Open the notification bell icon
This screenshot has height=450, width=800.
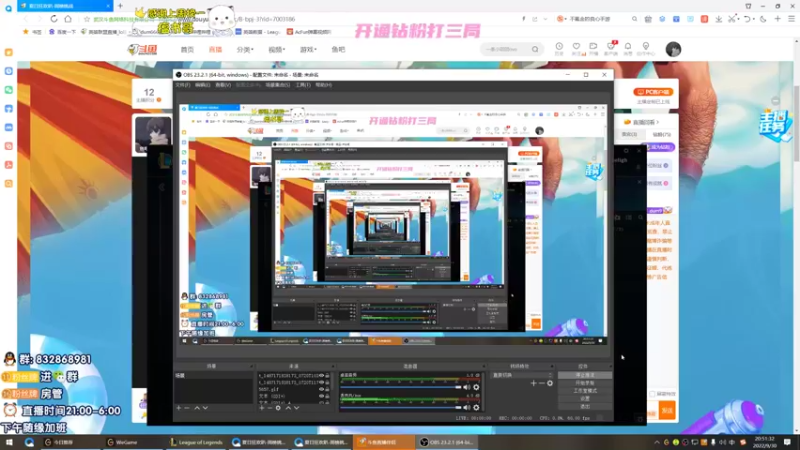(x=628, y=47)
